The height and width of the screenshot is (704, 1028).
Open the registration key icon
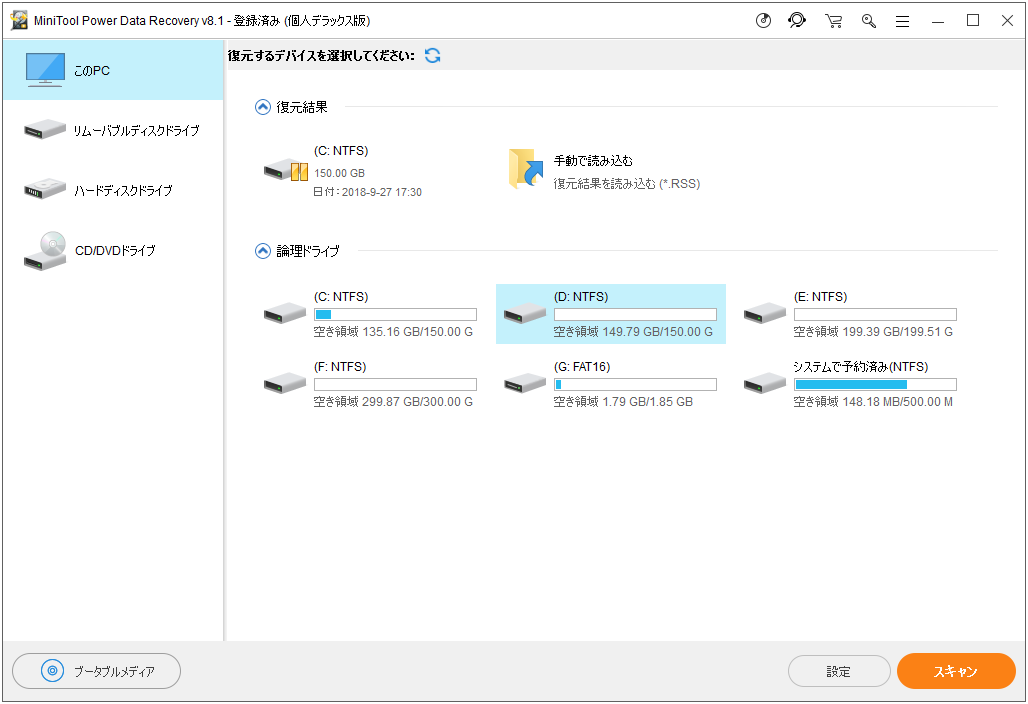(x=869, y=21)
